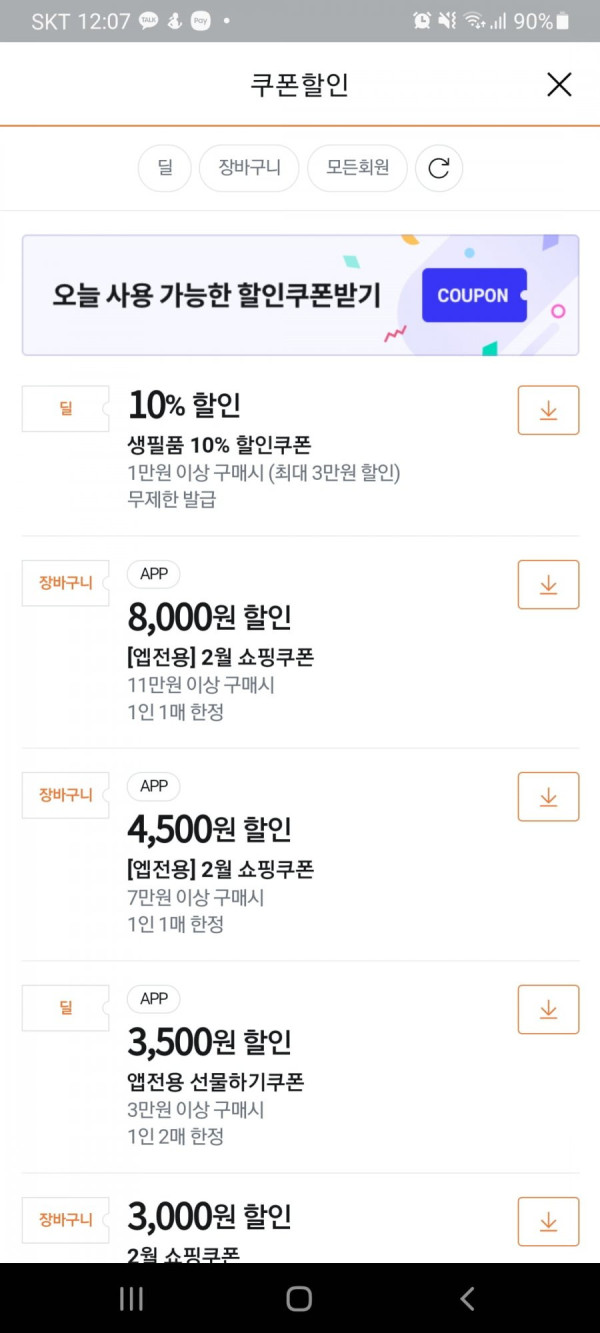The height and width of the screenshot is (1333, 600).
Task: Download the 3,000원 할인 coupon
Action: (x=548, y=1221)
